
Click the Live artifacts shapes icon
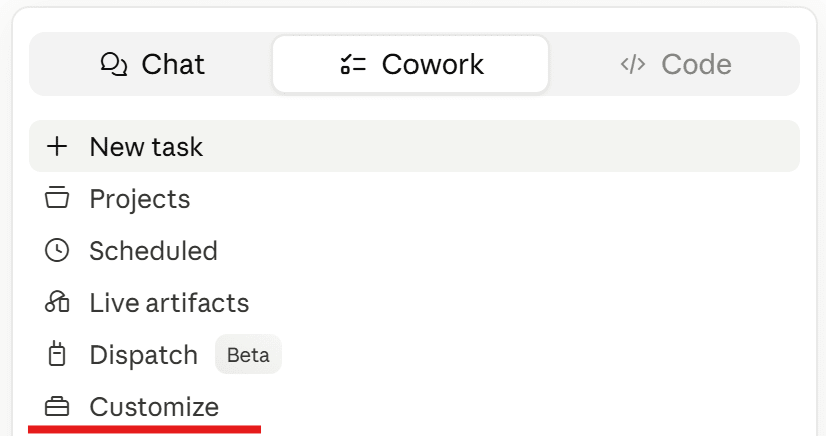57,302
